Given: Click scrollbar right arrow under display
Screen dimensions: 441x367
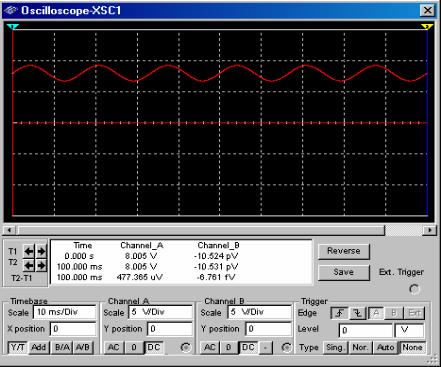Looking at the screenshot, I should (x=430, y=230).
